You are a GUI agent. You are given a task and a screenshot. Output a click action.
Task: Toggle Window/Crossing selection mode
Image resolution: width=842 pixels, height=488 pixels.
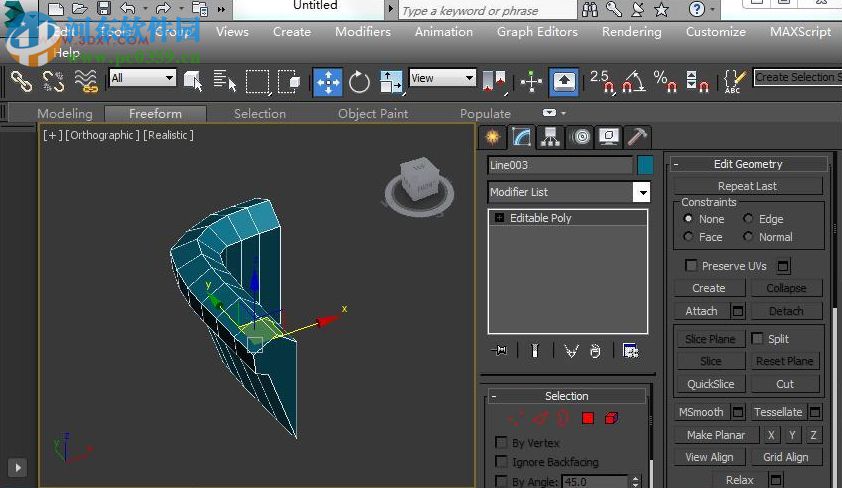pyautogui.click(x=289, y=82)
